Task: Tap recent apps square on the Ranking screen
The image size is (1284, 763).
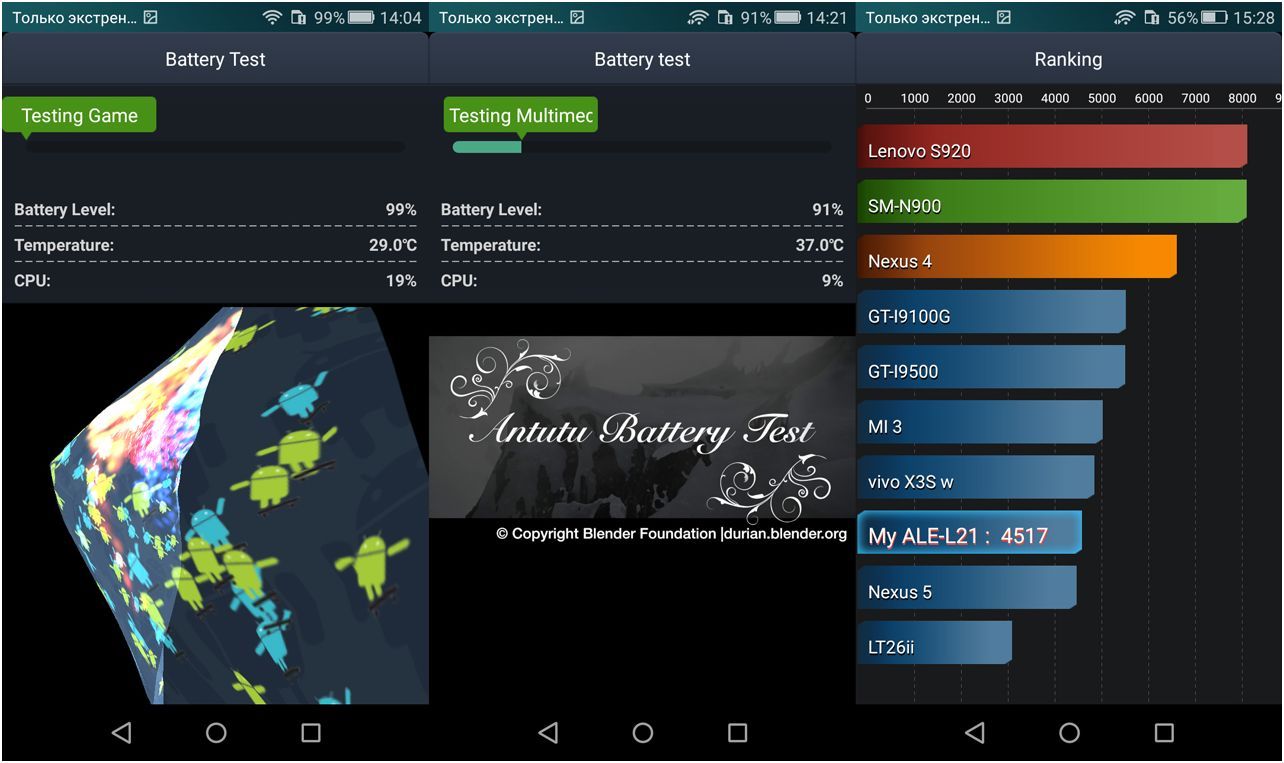Action: pos(1164,733)
